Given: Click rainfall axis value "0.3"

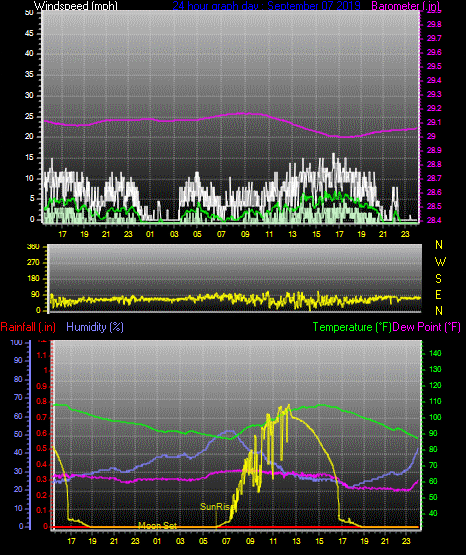Looking at the screenshot, I should pos(42,480).
